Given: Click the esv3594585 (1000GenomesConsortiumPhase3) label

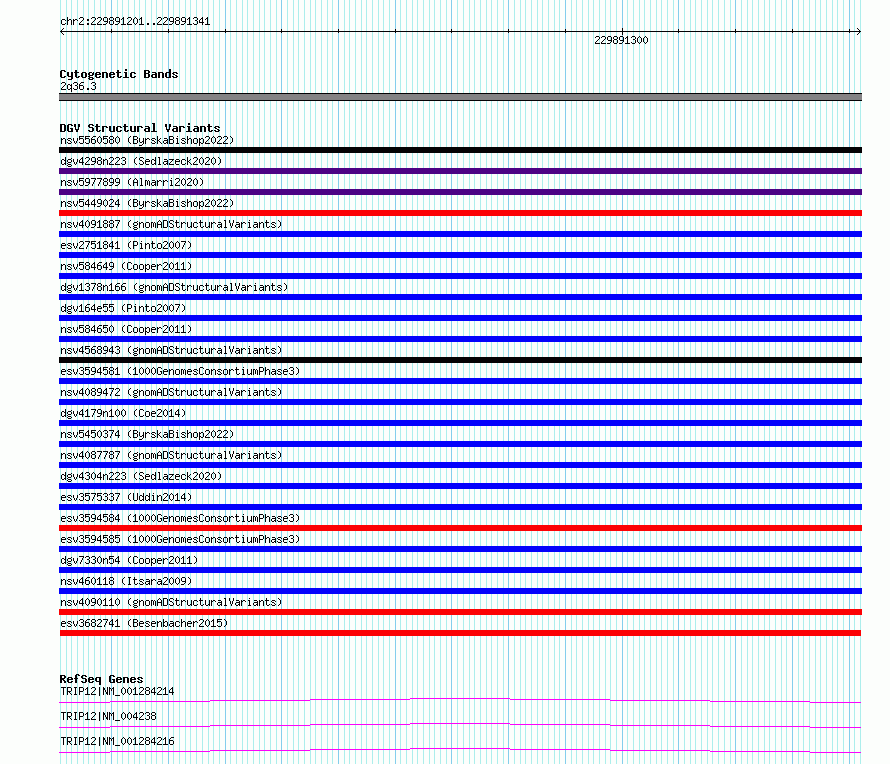Looking at the screenshot, I should pos(180,539).
